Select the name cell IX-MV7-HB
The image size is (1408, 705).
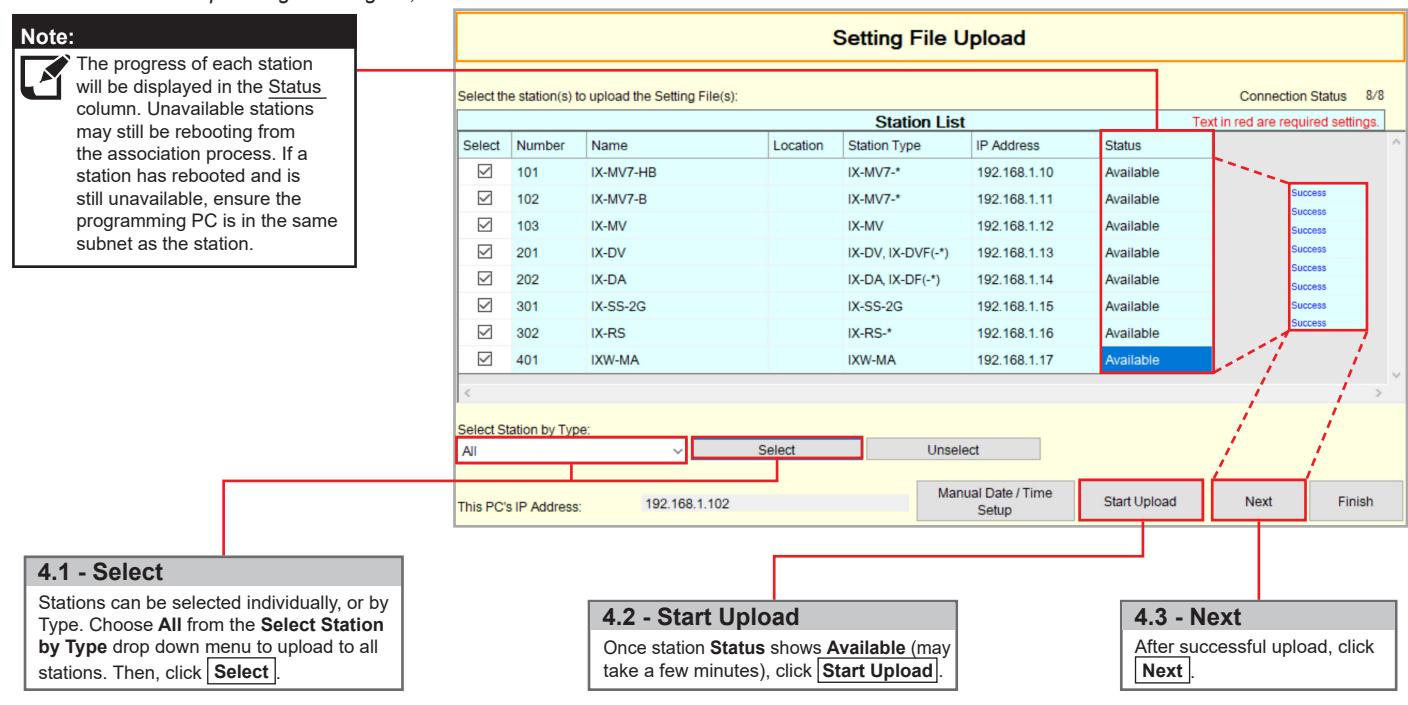[676, 172]
